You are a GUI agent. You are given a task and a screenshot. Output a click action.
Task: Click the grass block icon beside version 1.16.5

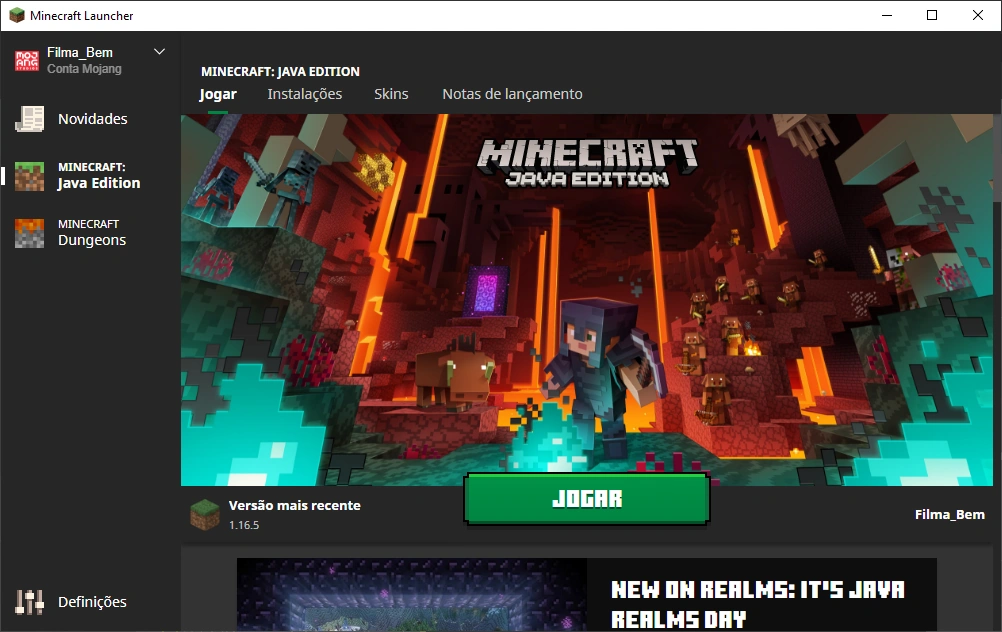click(204, 514)
